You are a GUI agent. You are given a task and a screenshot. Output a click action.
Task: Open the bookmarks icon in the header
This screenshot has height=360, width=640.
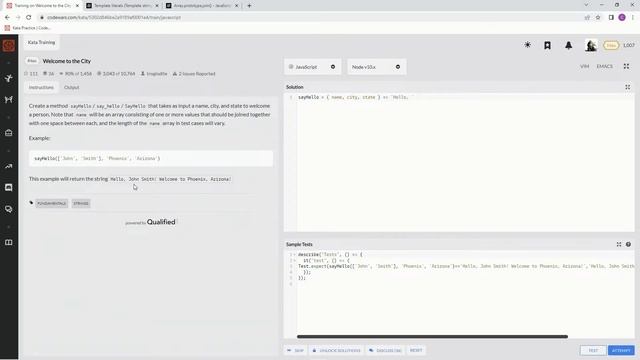click(547, 45)
